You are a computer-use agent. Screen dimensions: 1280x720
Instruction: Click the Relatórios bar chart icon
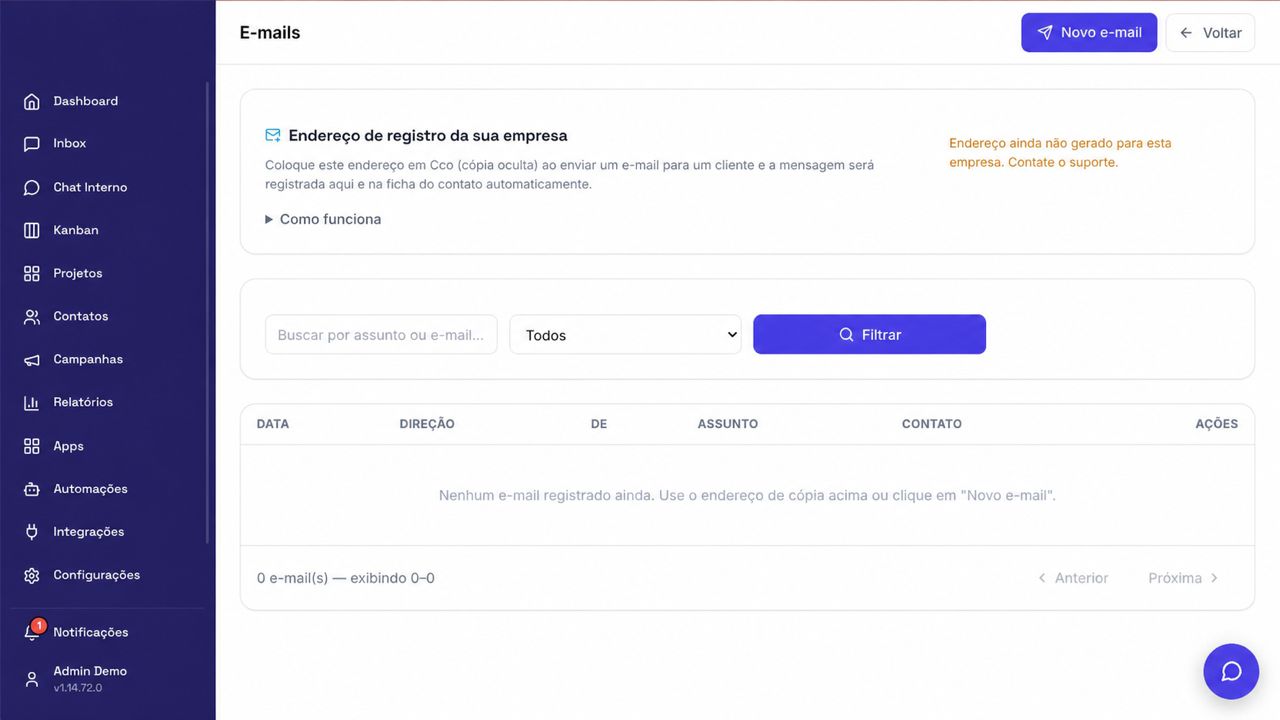(x=32, y=402)
